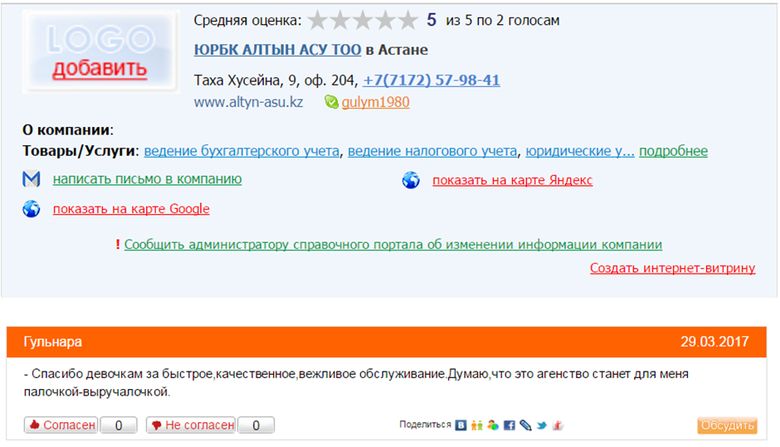Click the Обсудить discuss button
Viewport: 780px width, 447px height.
click(727, 426)
